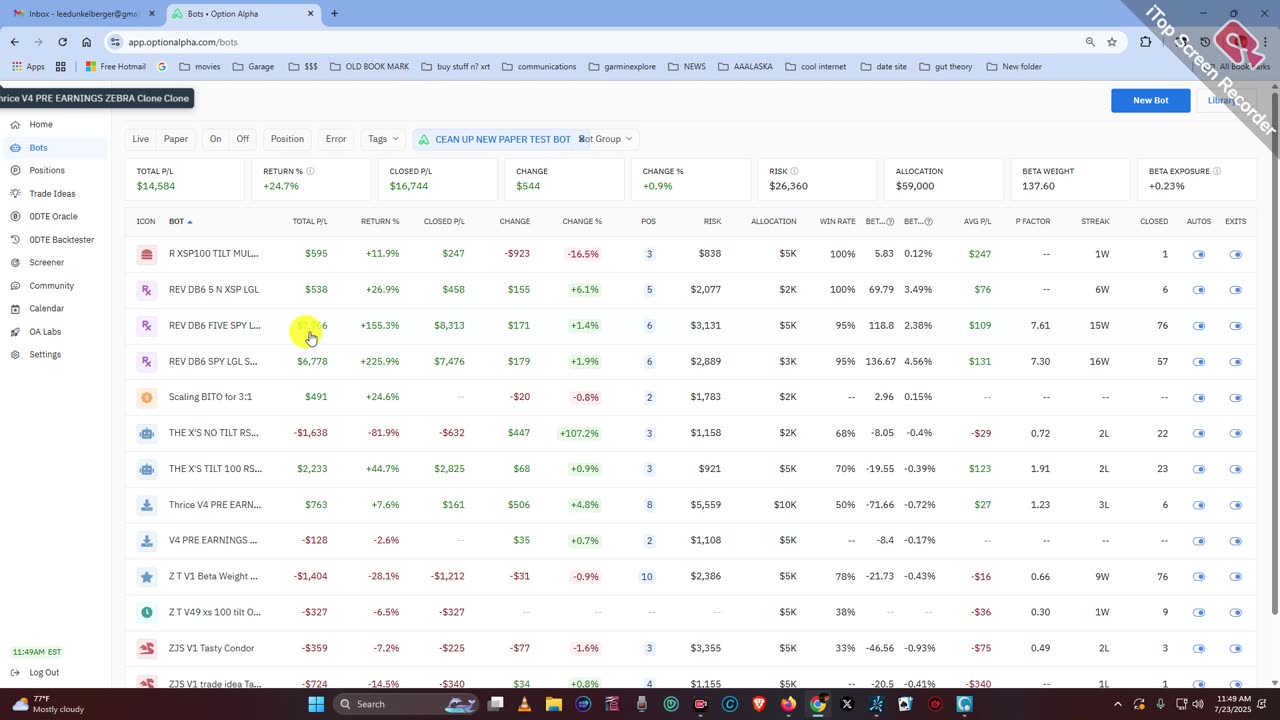Open Calendar in the sidebar

coord(46,308)
